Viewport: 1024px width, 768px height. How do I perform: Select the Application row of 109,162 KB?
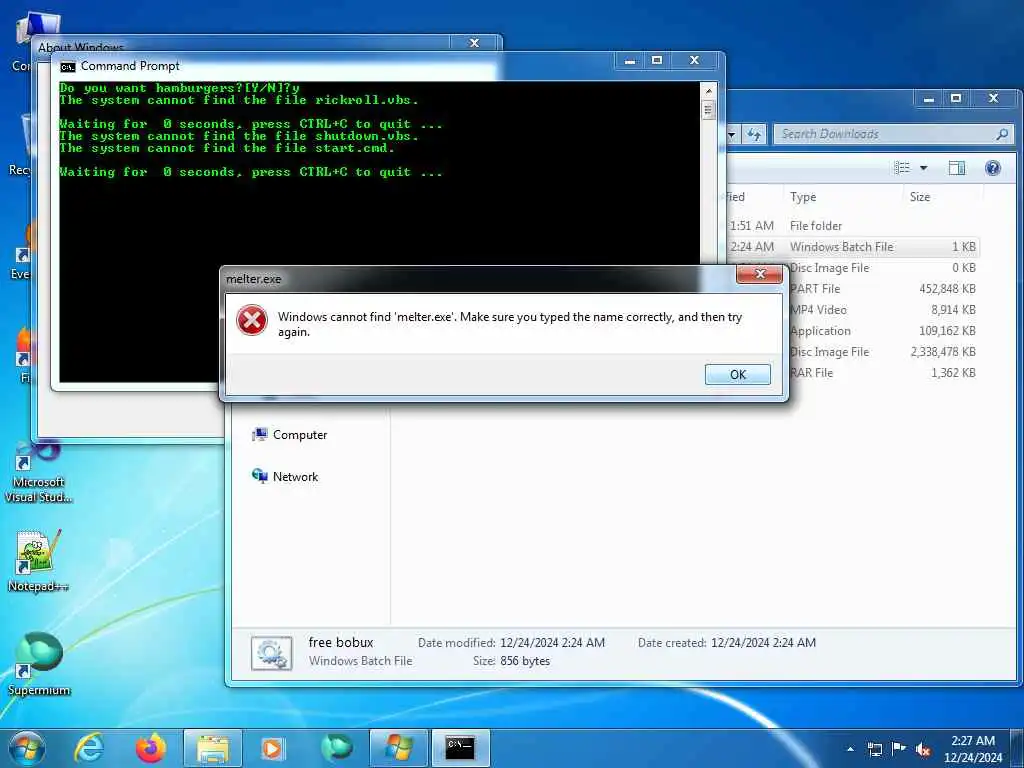click(x=883, y=330)
